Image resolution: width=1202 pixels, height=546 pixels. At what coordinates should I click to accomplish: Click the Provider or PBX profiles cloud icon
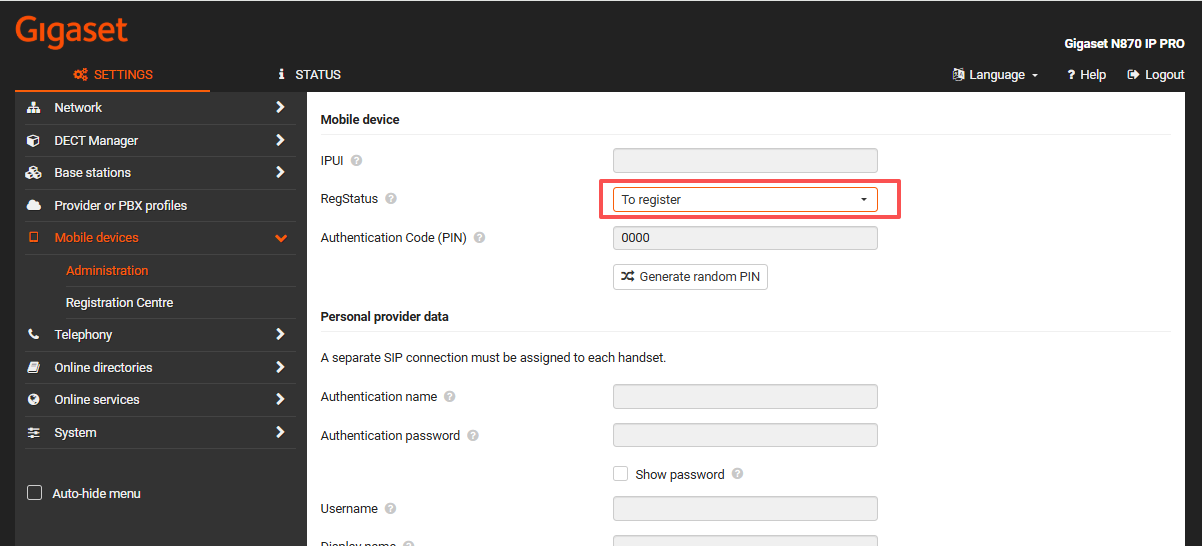pyautogui.click(x=34, y=205)
